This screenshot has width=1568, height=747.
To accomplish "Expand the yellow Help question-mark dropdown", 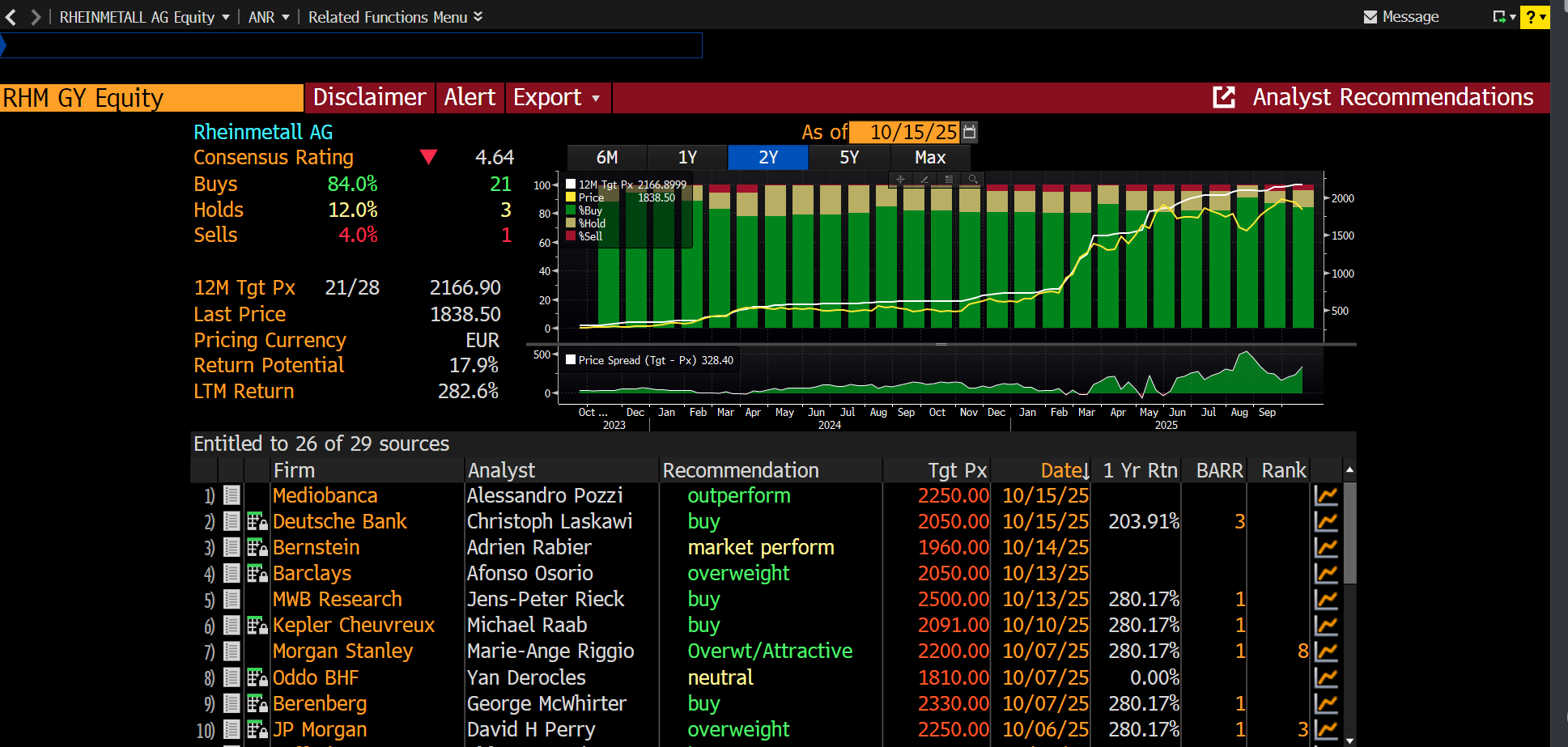I will coord(1534,17).
